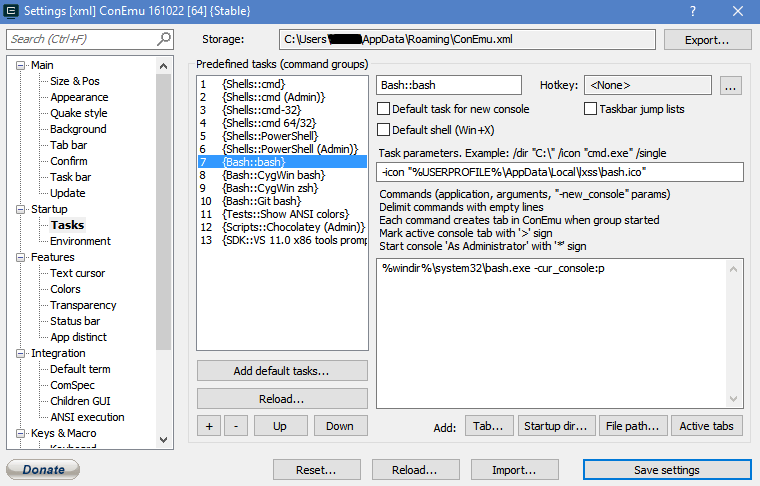Click Active tabs button
Viewport: 760px width, 486px height.
706,426
